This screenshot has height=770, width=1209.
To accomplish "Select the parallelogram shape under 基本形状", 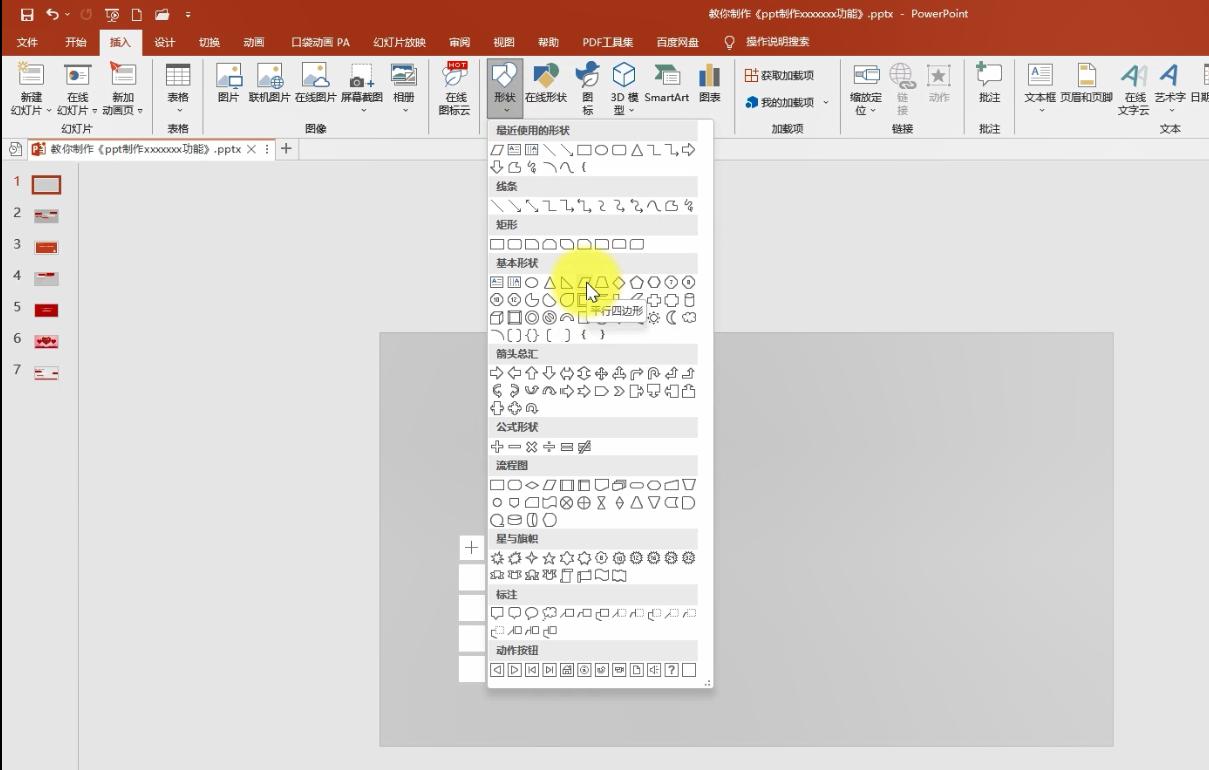I will pos(585,282).
